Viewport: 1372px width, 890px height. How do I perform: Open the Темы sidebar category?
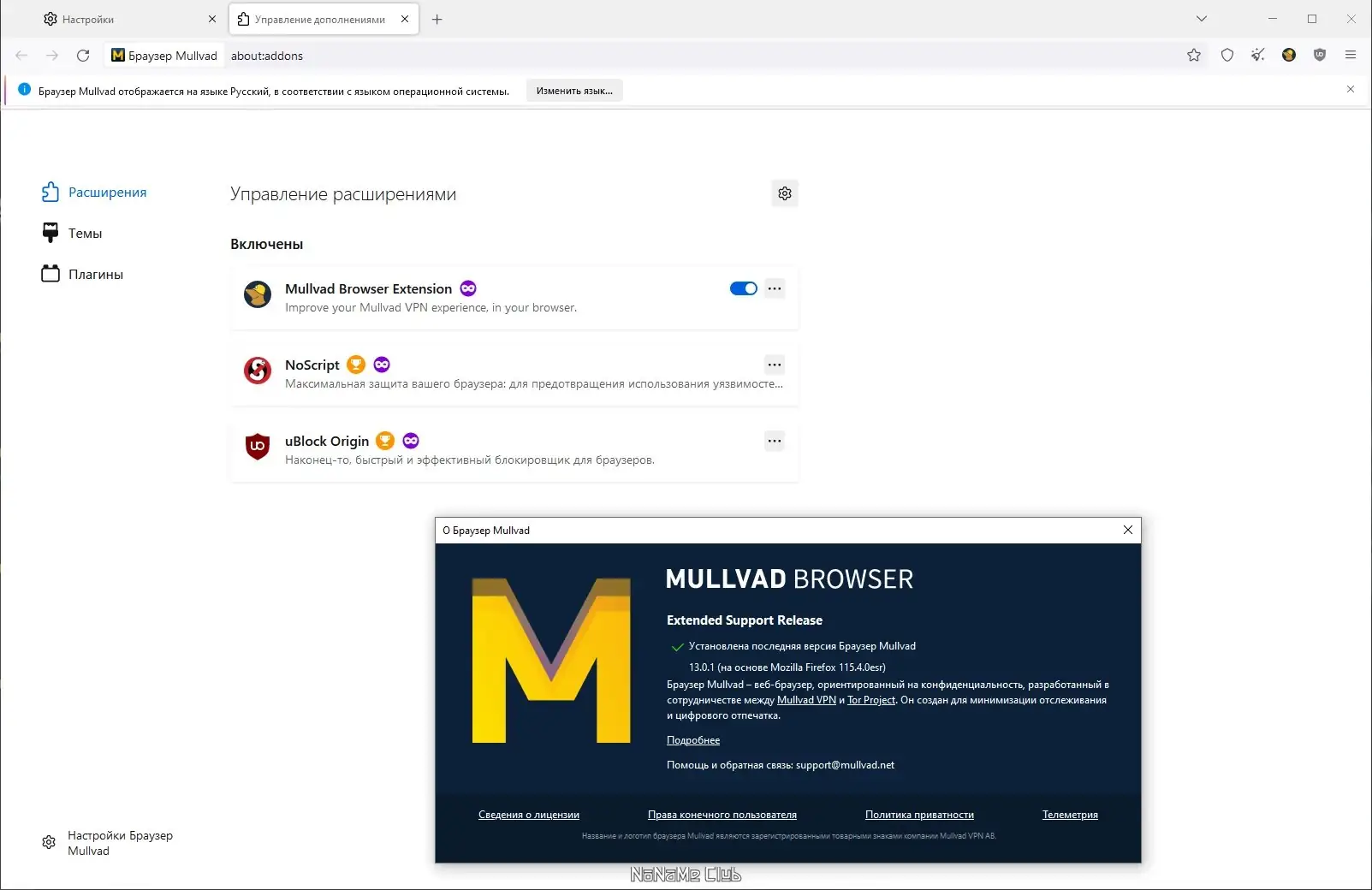[72, 233]
